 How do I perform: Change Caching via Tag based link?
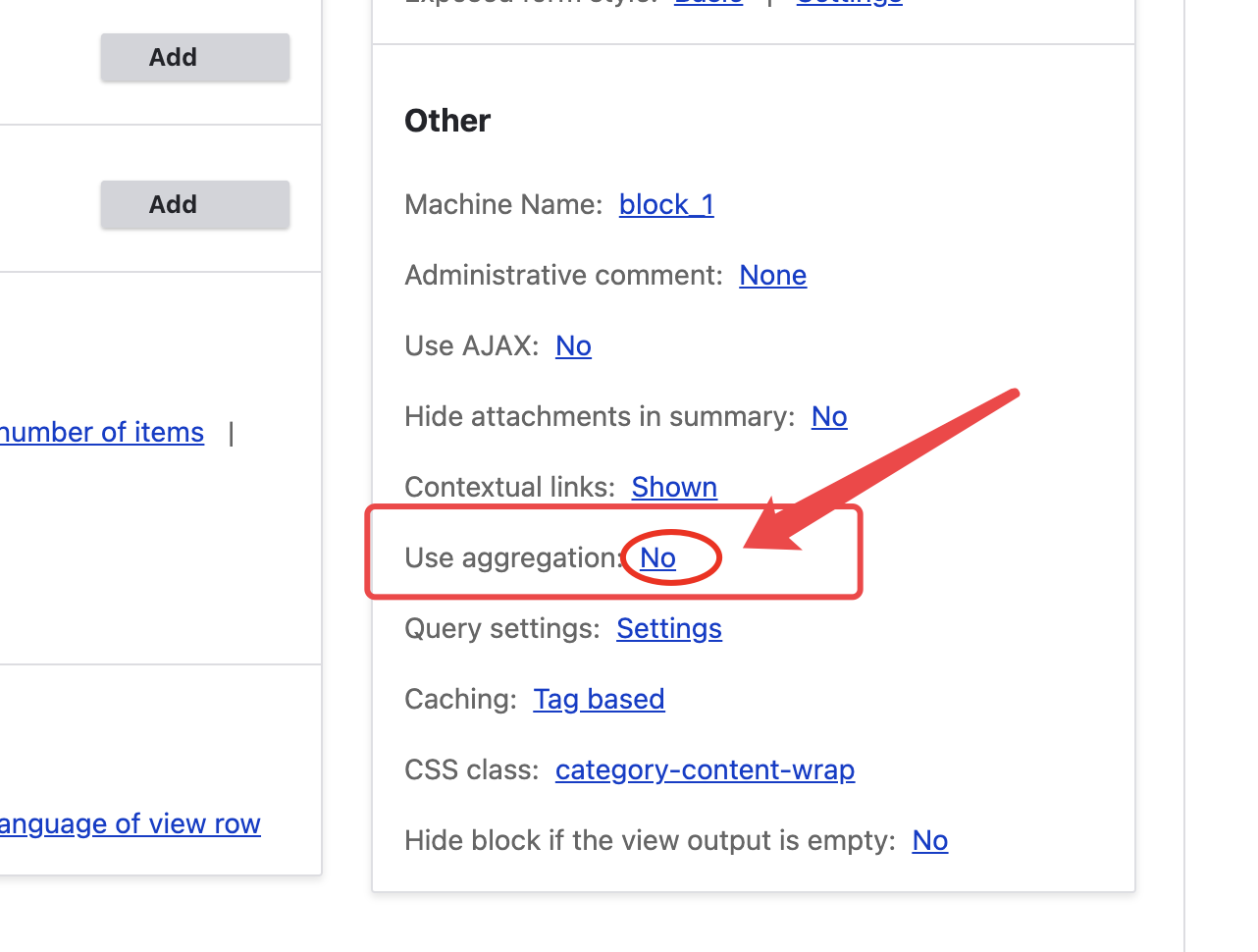[x=599, y=699]
